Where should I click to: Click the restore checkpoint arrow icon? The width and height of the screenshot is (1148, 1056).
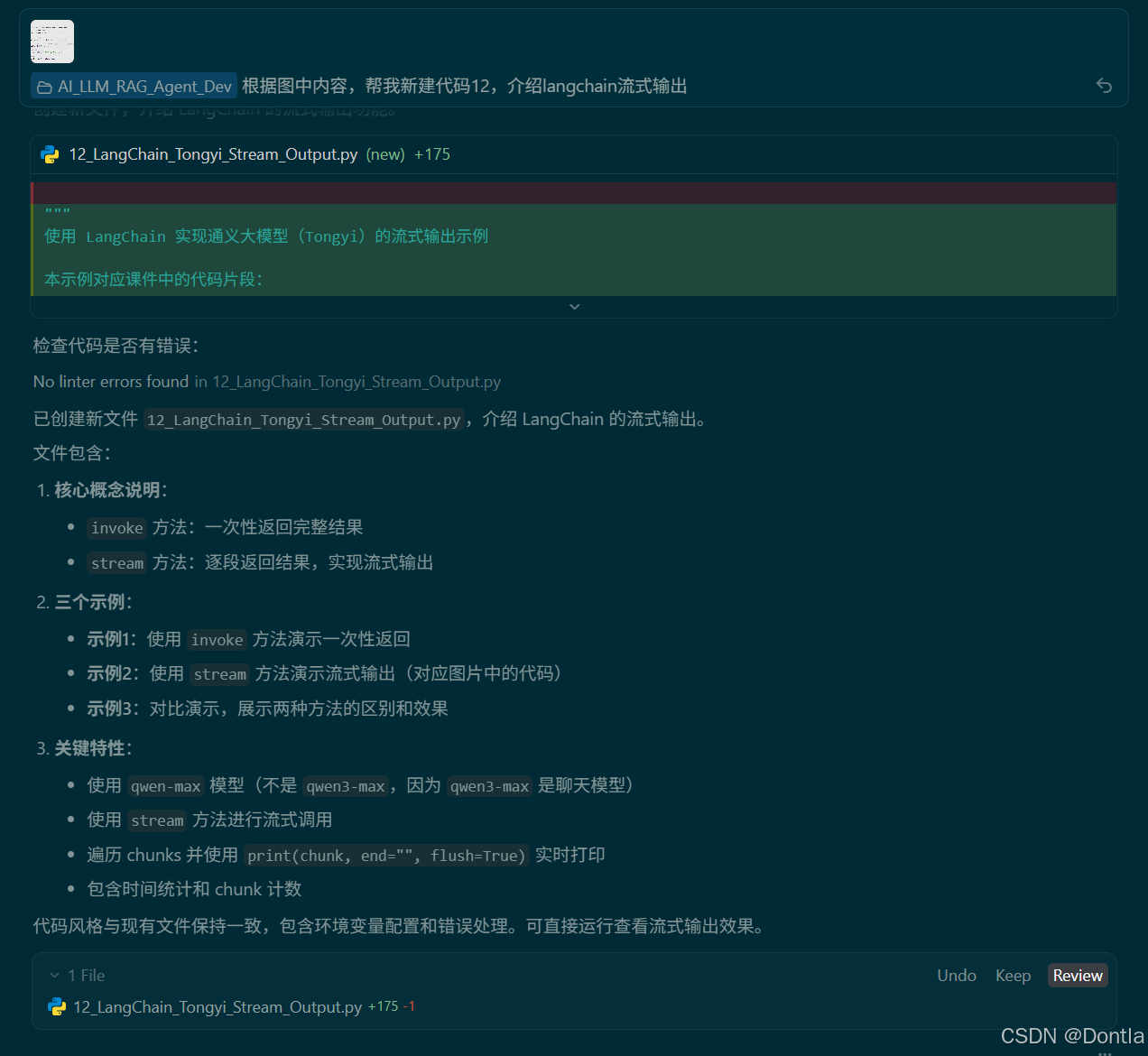1104,86
